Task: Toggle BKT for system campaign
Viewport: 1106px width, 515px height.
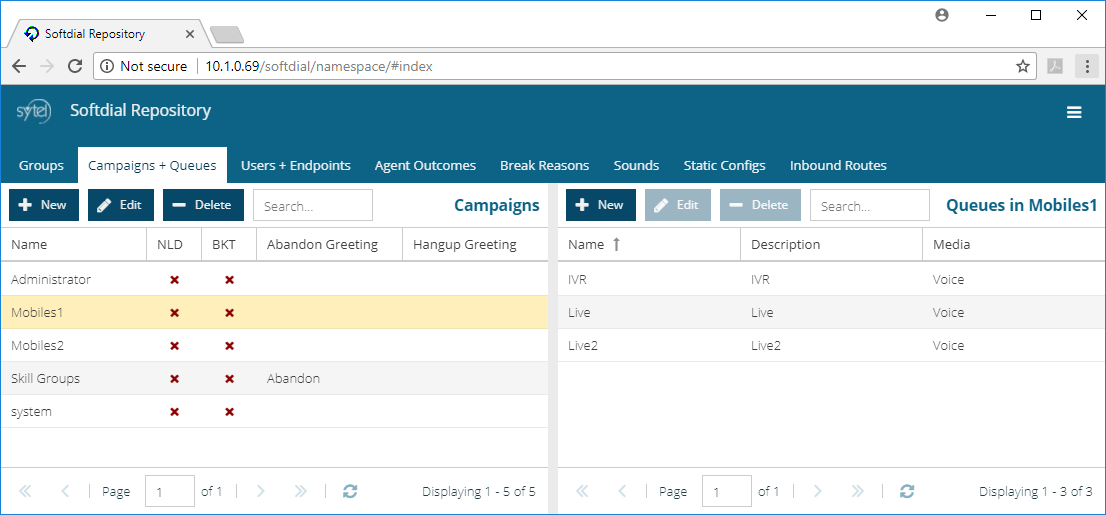Action: 229,411
